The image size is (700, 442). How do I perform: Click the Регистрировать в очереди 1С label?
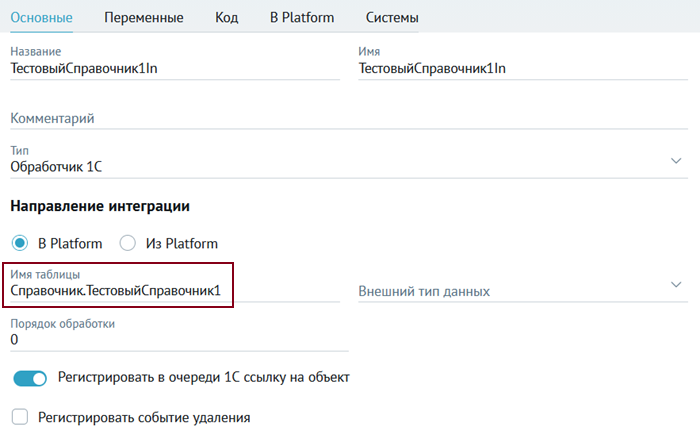[x=204, y=377]
